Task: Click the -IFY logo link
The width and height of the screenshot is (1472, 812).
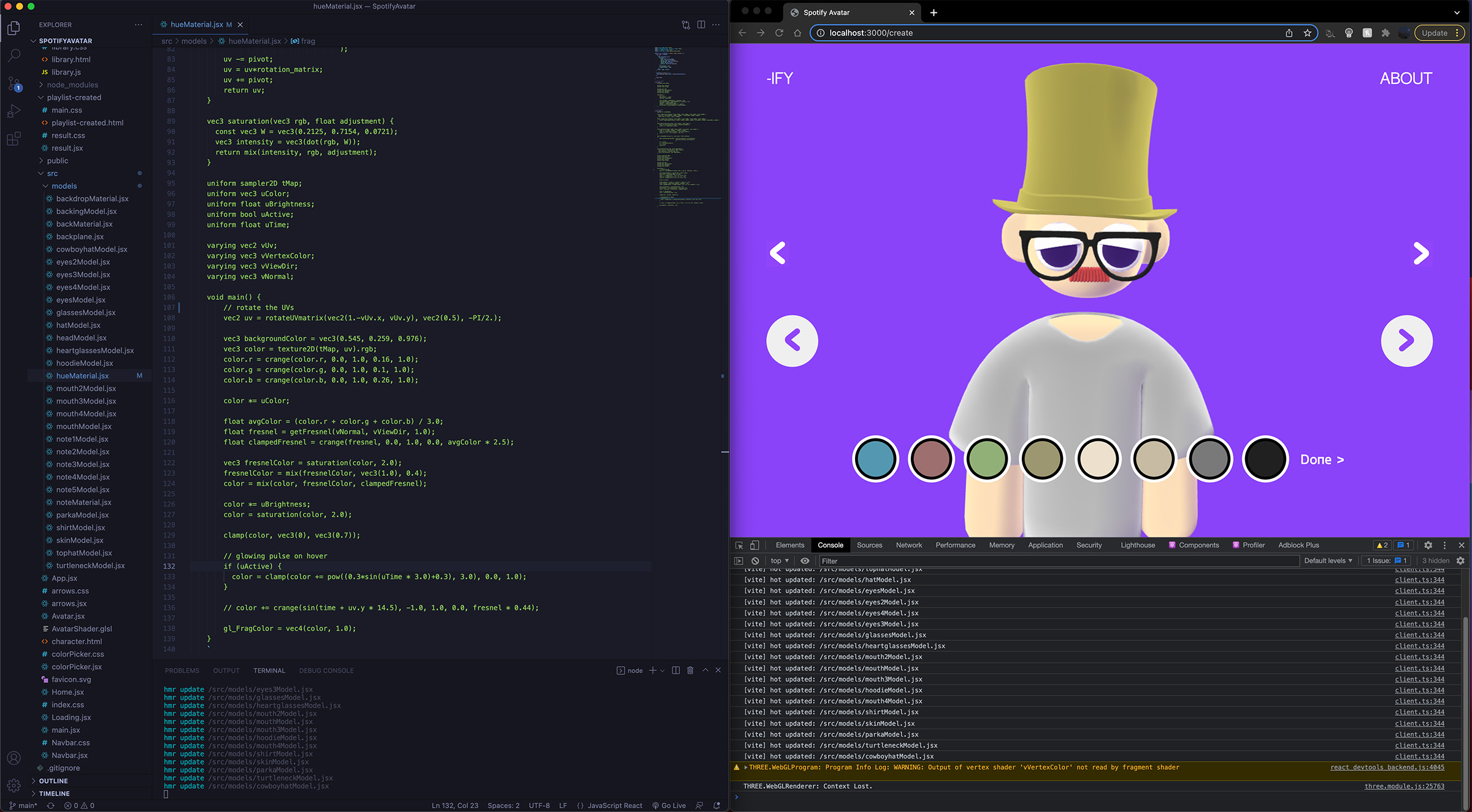Action: coord(780,79)
